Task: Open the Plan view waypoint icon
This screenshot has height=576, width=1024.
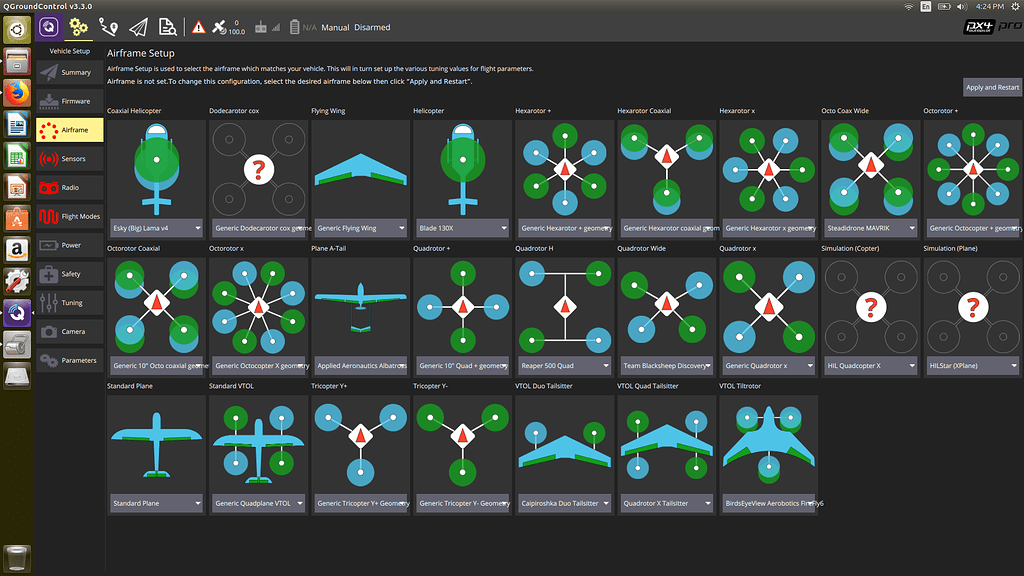Action: (108, 27)
